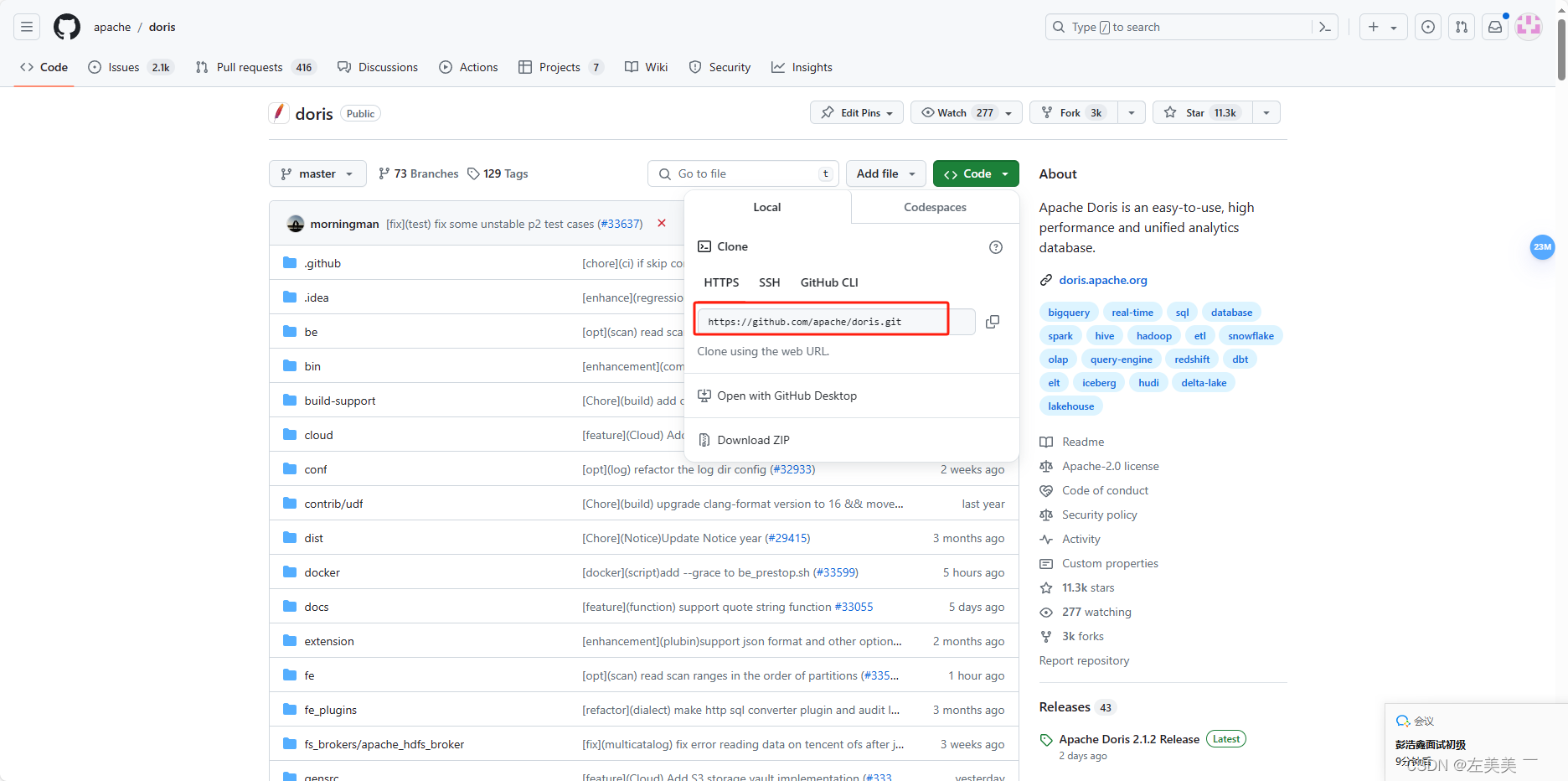Screen dimensions: 1568x781
Task: View the Apache-2.0 license
Action: (x=1109, y=466)
